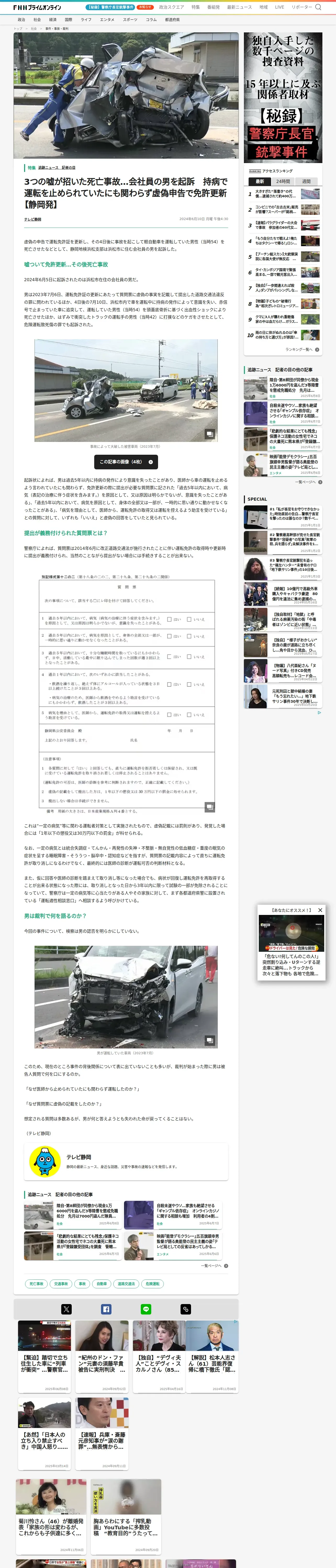
Task: Open the 警察庁長官銃撃事件 sidebar banner
Action: pos(283,98)
